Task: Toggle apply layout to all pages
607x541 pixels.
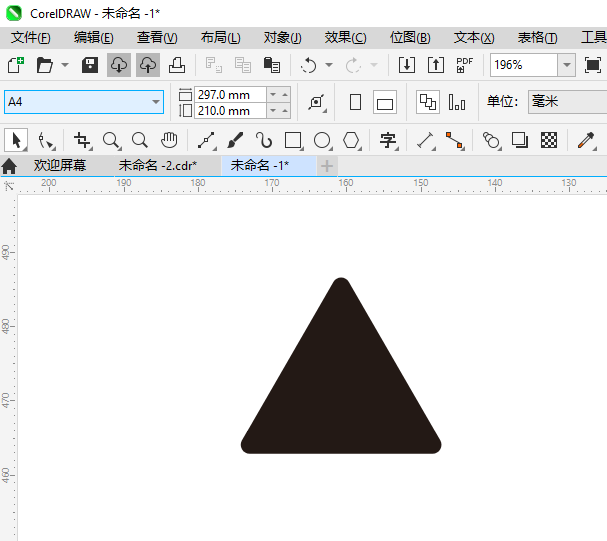Action: 428,102
